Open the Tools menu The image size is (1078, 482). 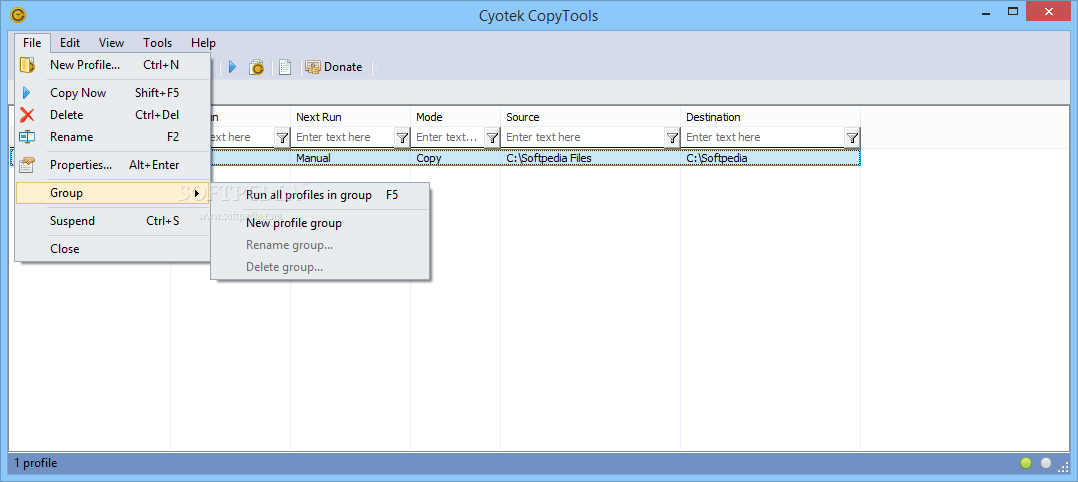tap(157, 43)
